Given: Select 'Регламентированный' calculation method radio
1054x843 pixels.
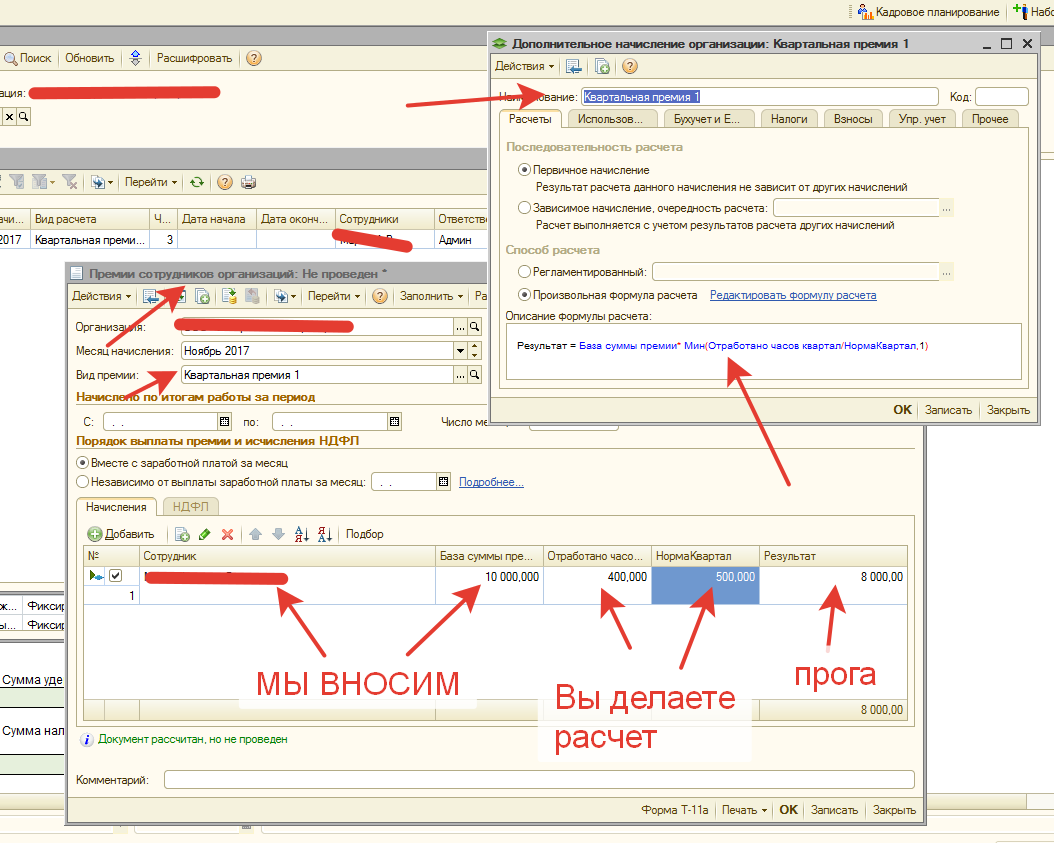Looking at the screenshot, I should (x=525, y=271).
